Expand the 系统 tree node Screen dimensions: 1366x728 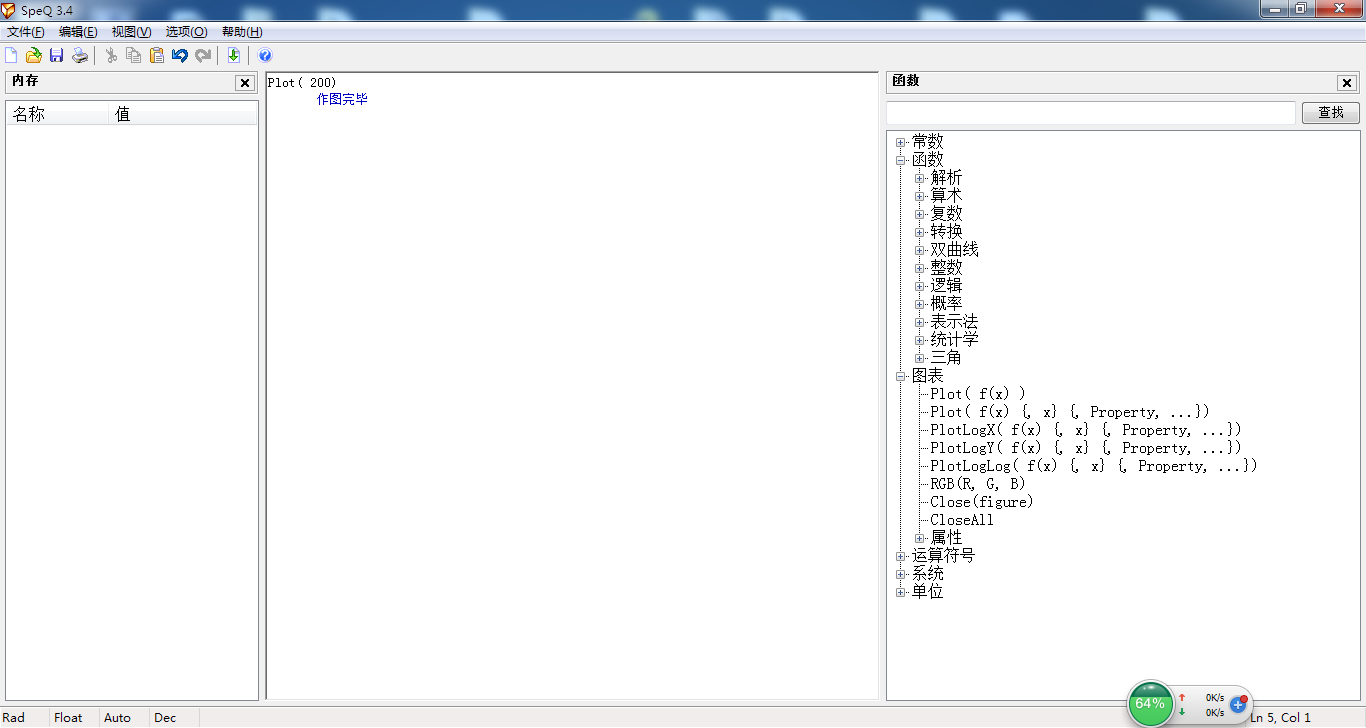[x=902, y=574]
